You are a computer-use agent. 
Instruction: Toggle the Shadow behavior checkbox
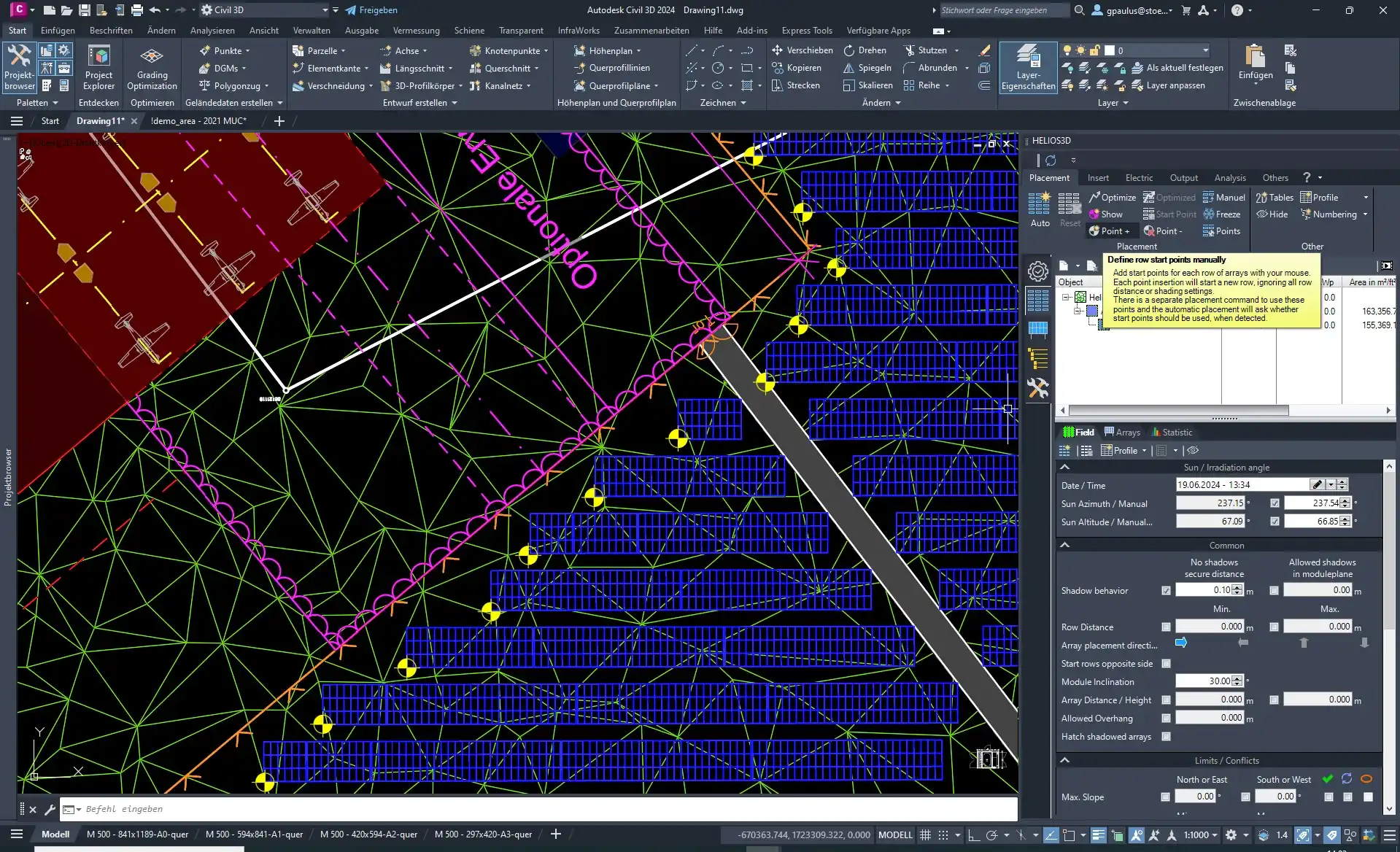[1166, 590]
